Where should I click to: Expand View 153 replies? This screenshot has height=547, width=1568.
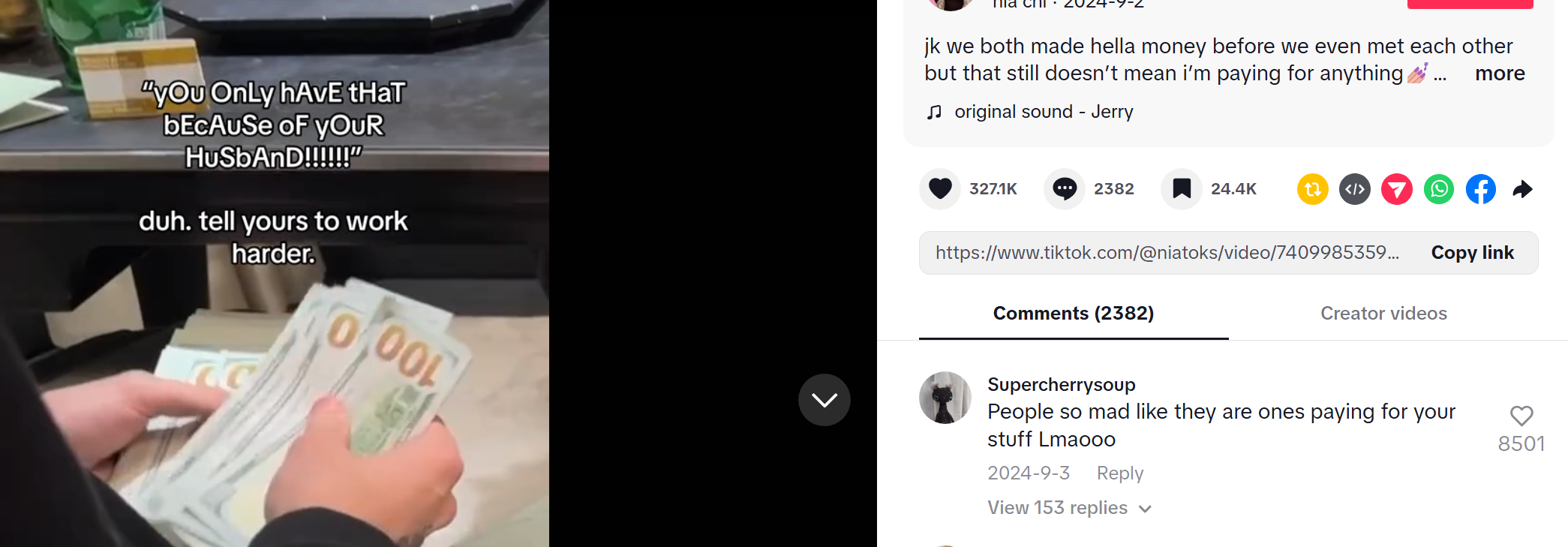coord(1069,508)
